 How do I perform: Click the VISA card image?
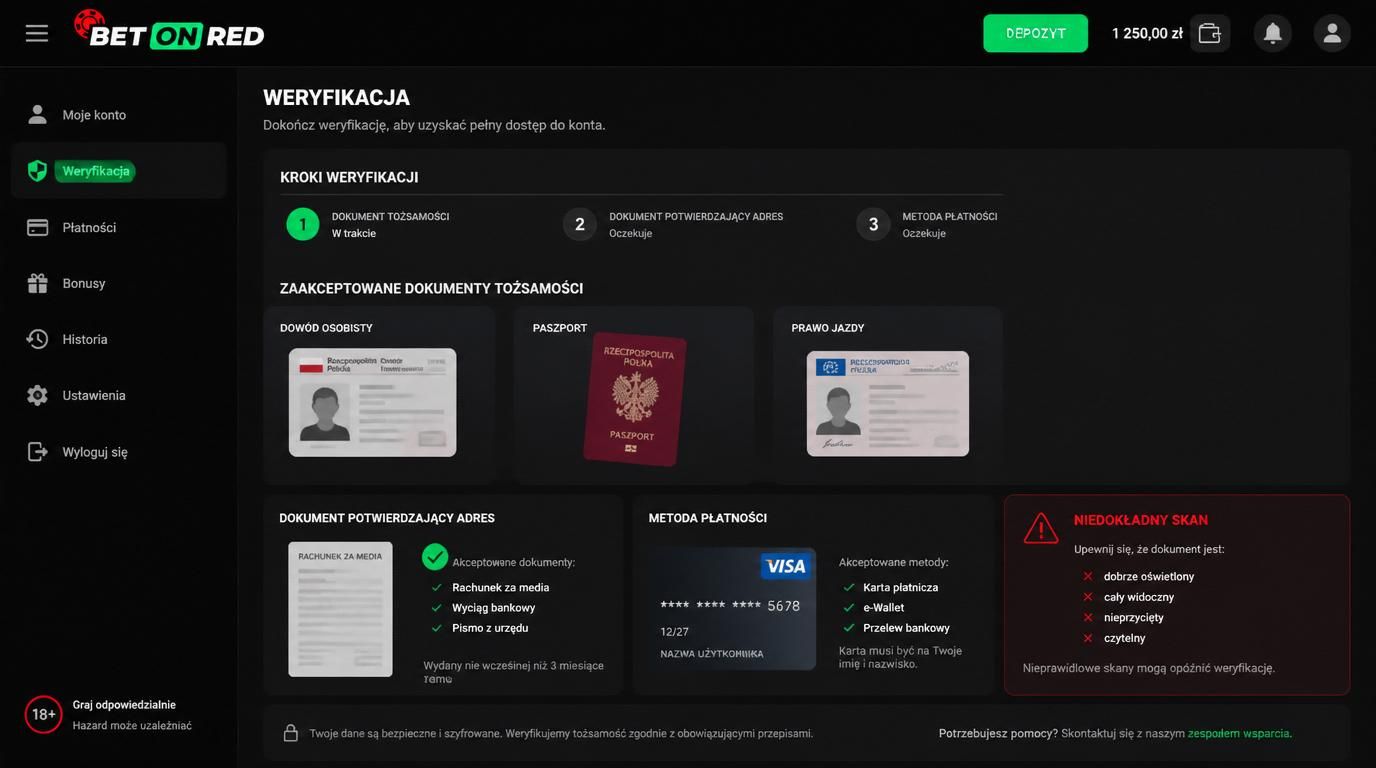point(732,608)
